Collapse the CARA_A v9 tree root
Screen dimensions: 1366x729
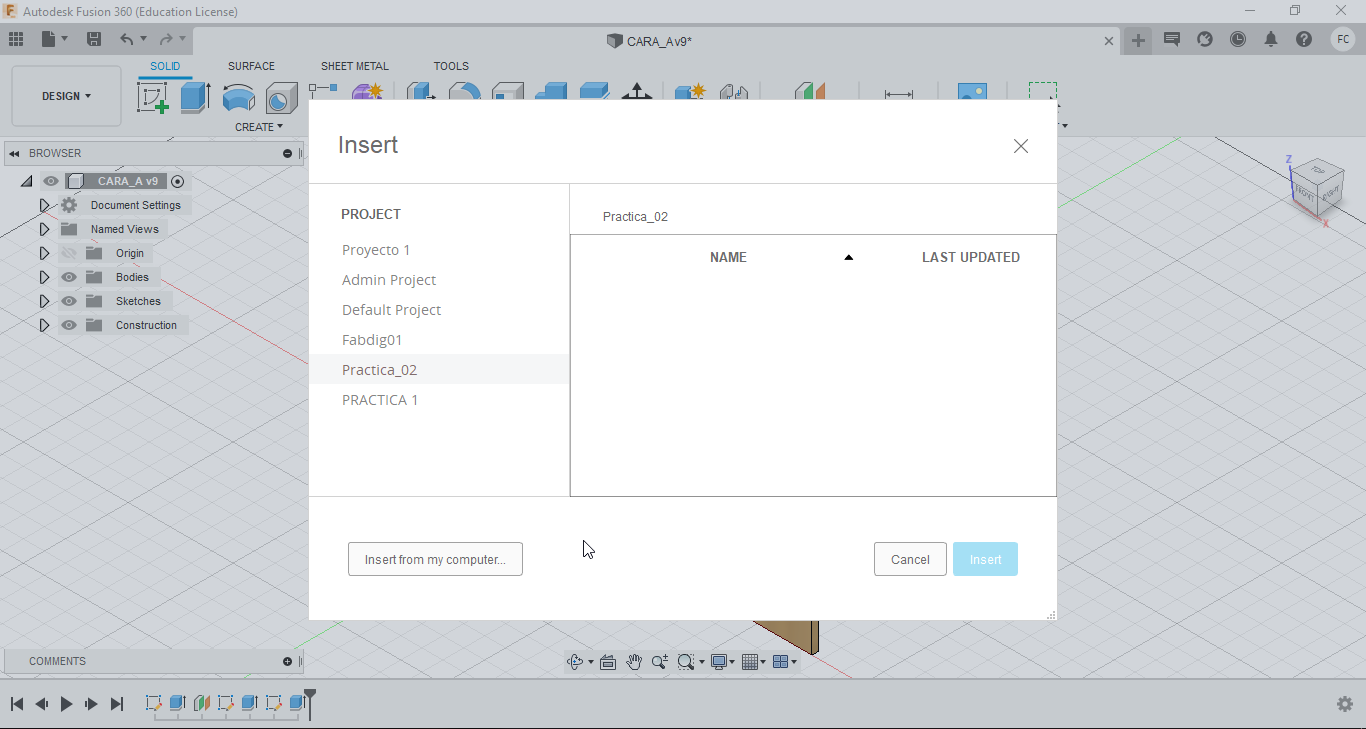pyautogui.click(x=27, y=181)
